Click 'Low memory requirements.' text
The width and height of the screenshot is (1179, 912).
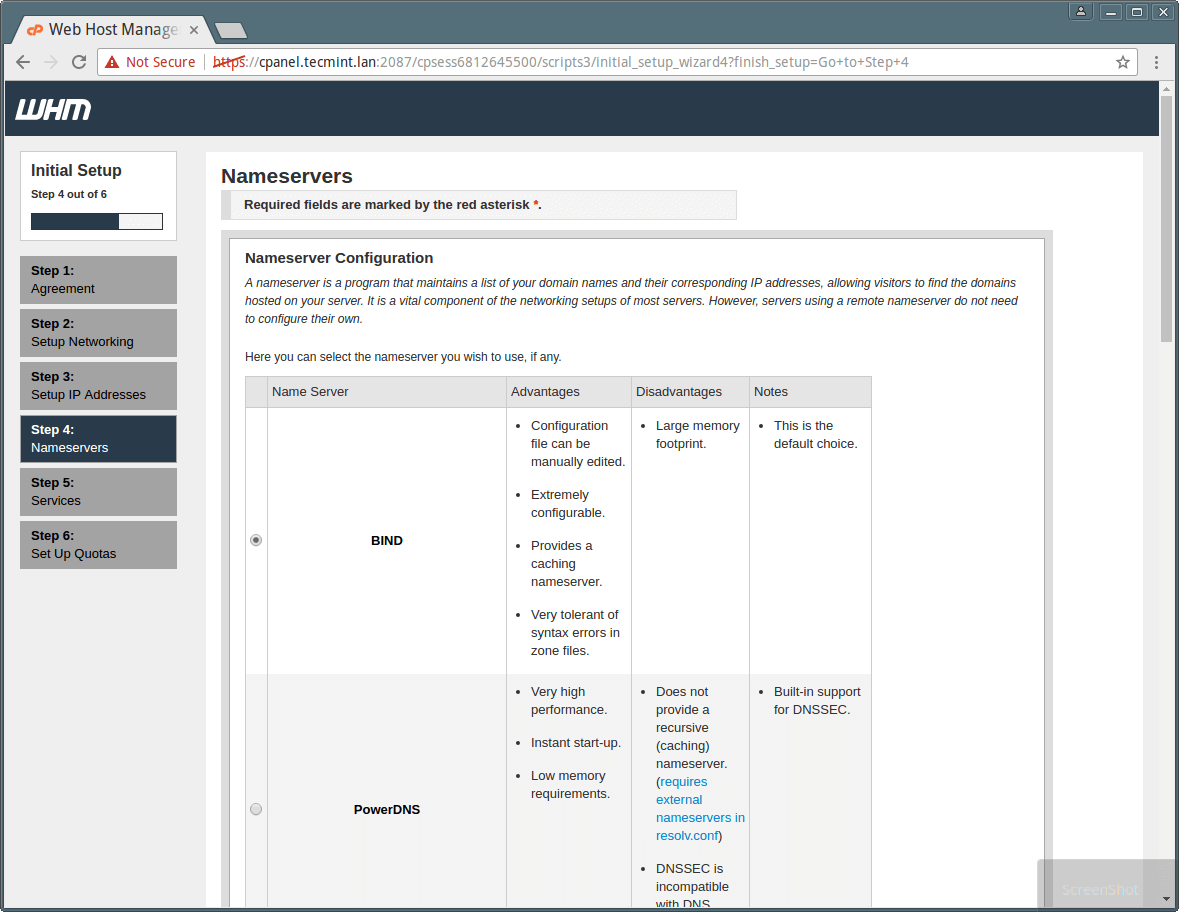tap(570, 785)
